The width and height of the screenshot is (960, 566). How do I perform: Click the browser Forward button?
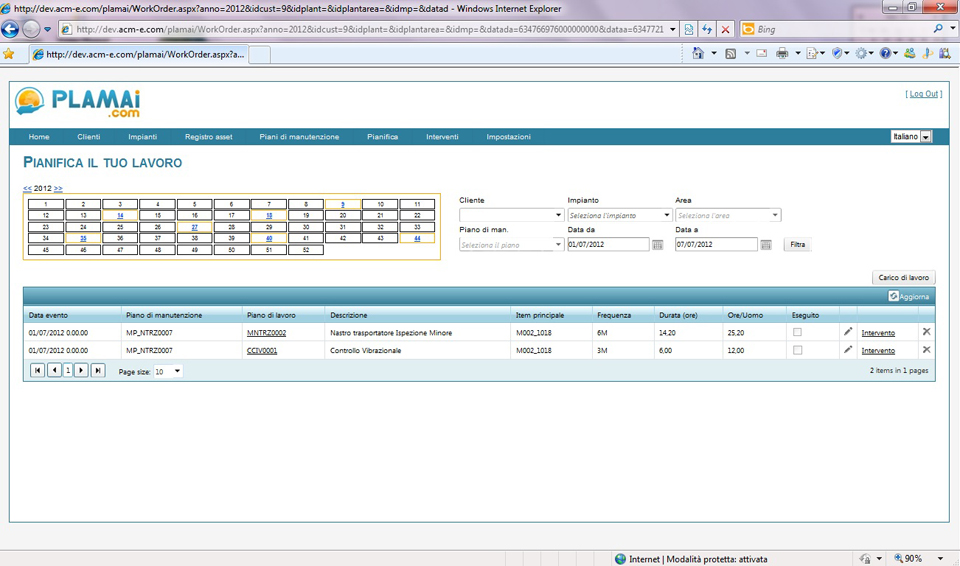(x=31, y=29)
